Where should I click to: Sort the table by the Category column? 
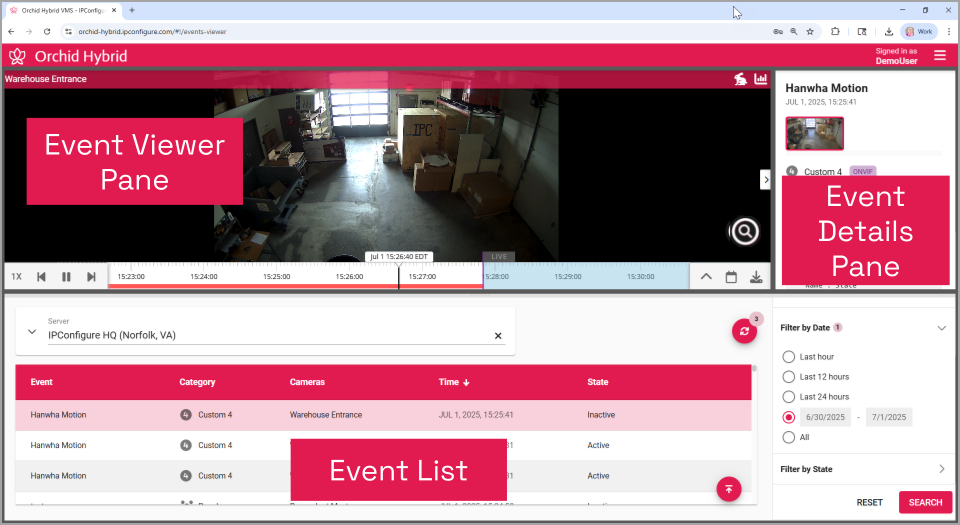(x=197, y=382)
